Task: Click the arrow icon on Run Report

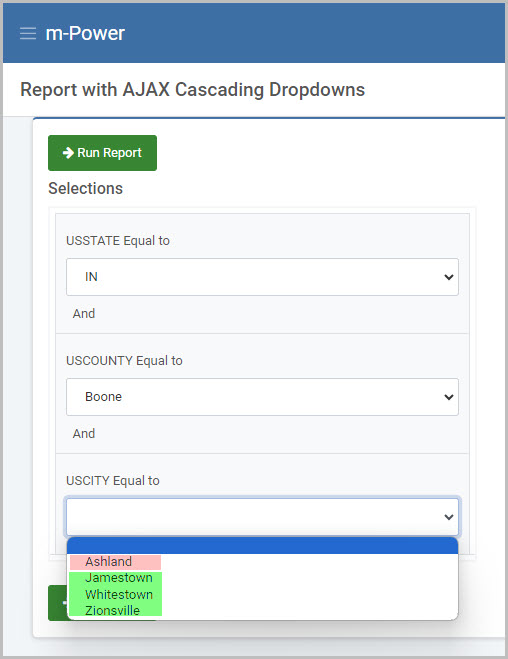Action: tap(68, 153)
